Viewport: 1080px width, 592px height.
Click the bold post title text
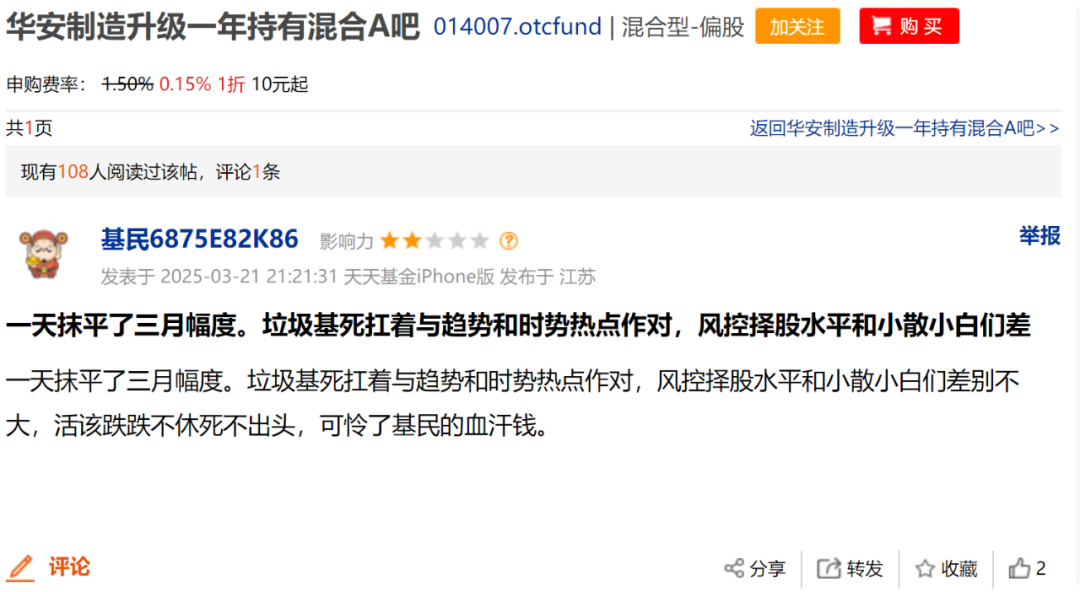click(519, 325)
